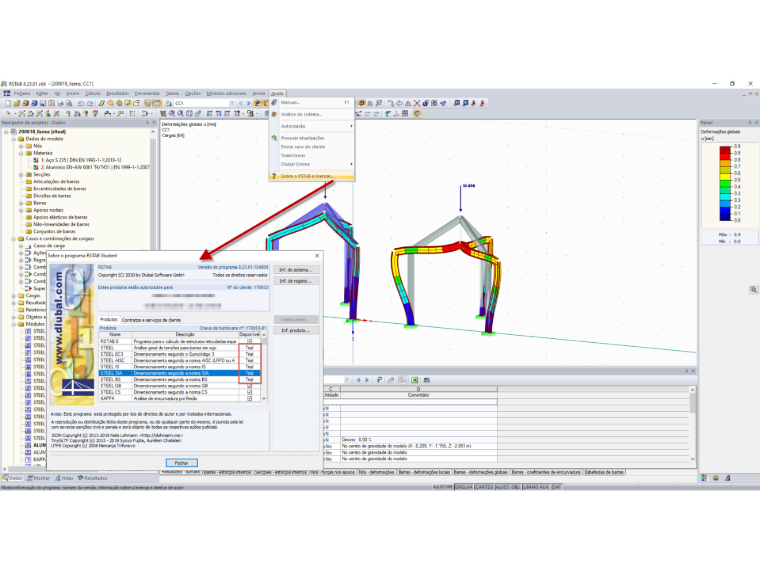
Task: Click the Procurar atualizações icon in the menu
Action: point(274,138)
